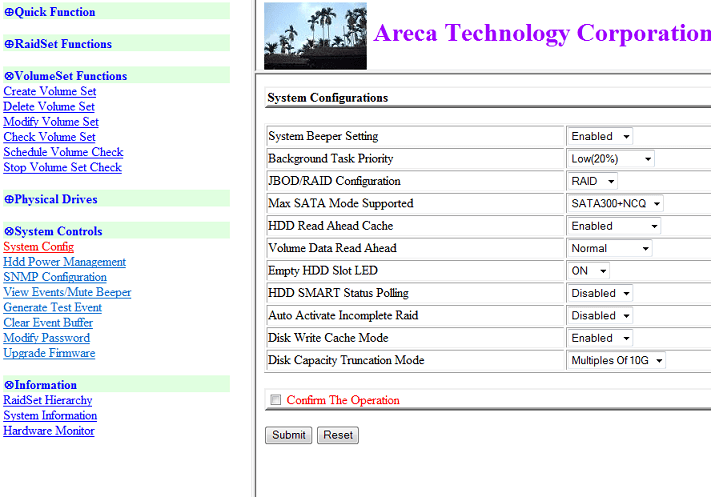The width and height of the screenshot is (711, 497).
Task: Expand the Quick Function section
Action: point(50,12)
